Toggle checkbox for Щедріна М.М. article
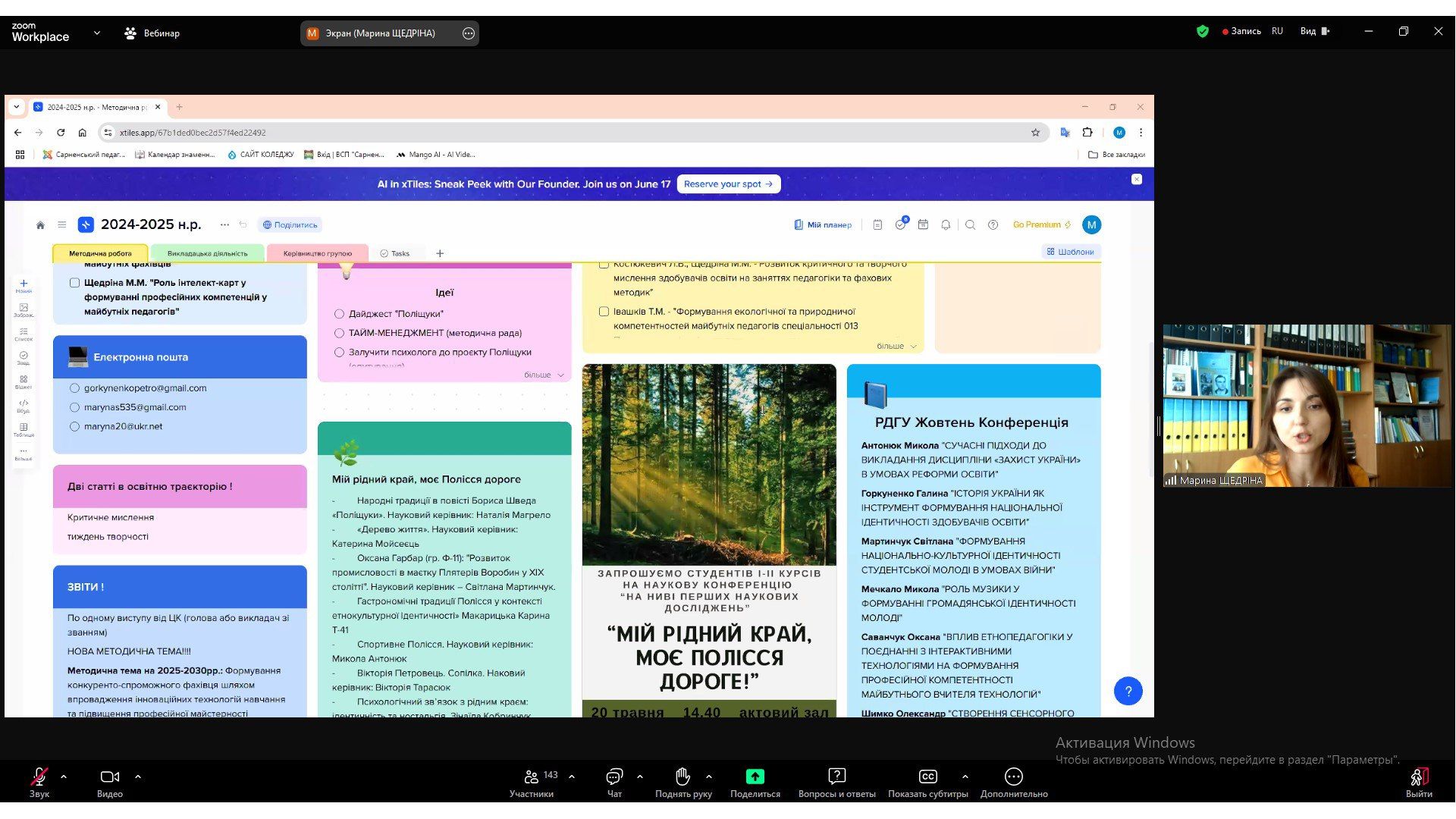1456x819 pixels. (x=74, y=283)
